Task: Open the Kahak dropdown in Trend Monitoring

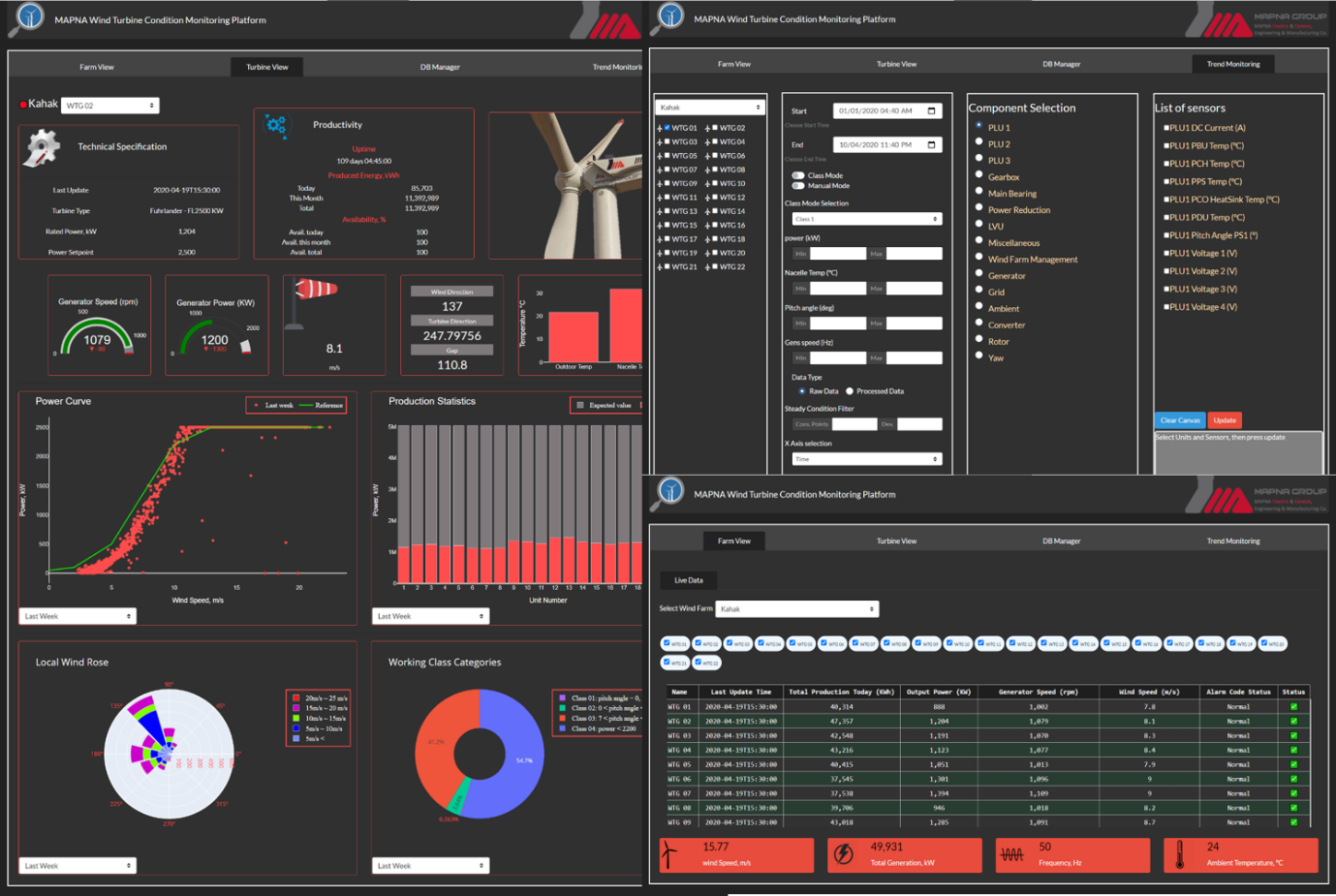Action: tap(710, 108)
